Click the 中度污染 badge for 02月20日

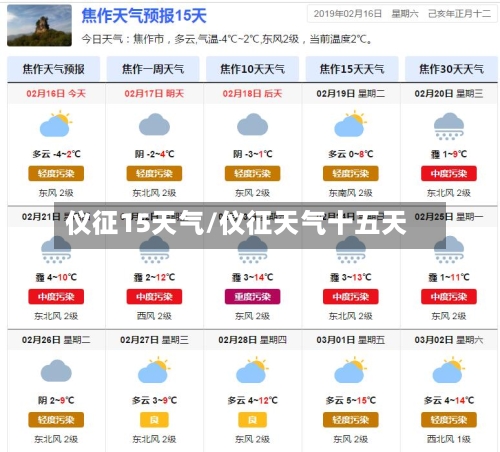pos(449,173)
